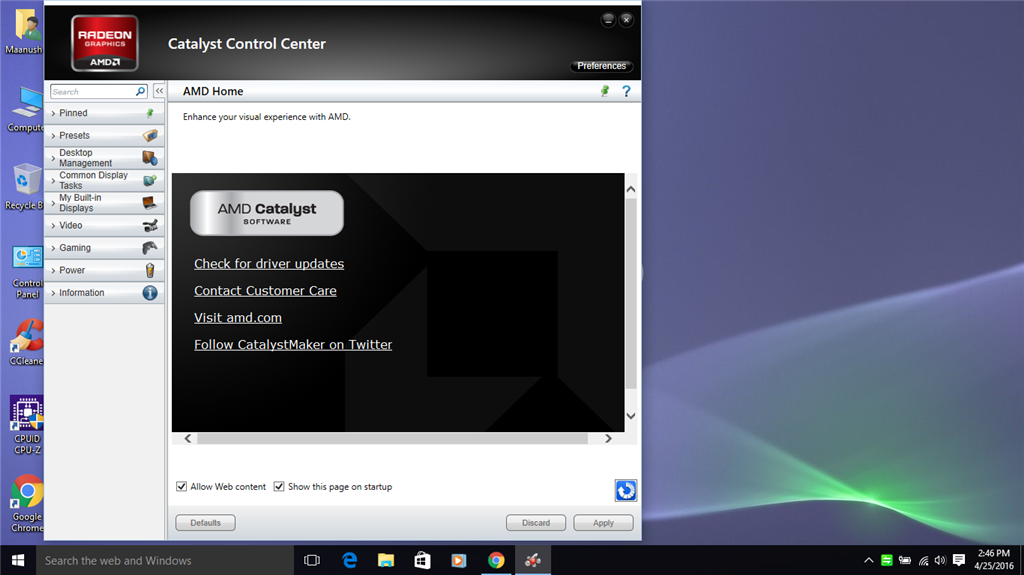Open the media player taskbar icon

click(459, 560)
